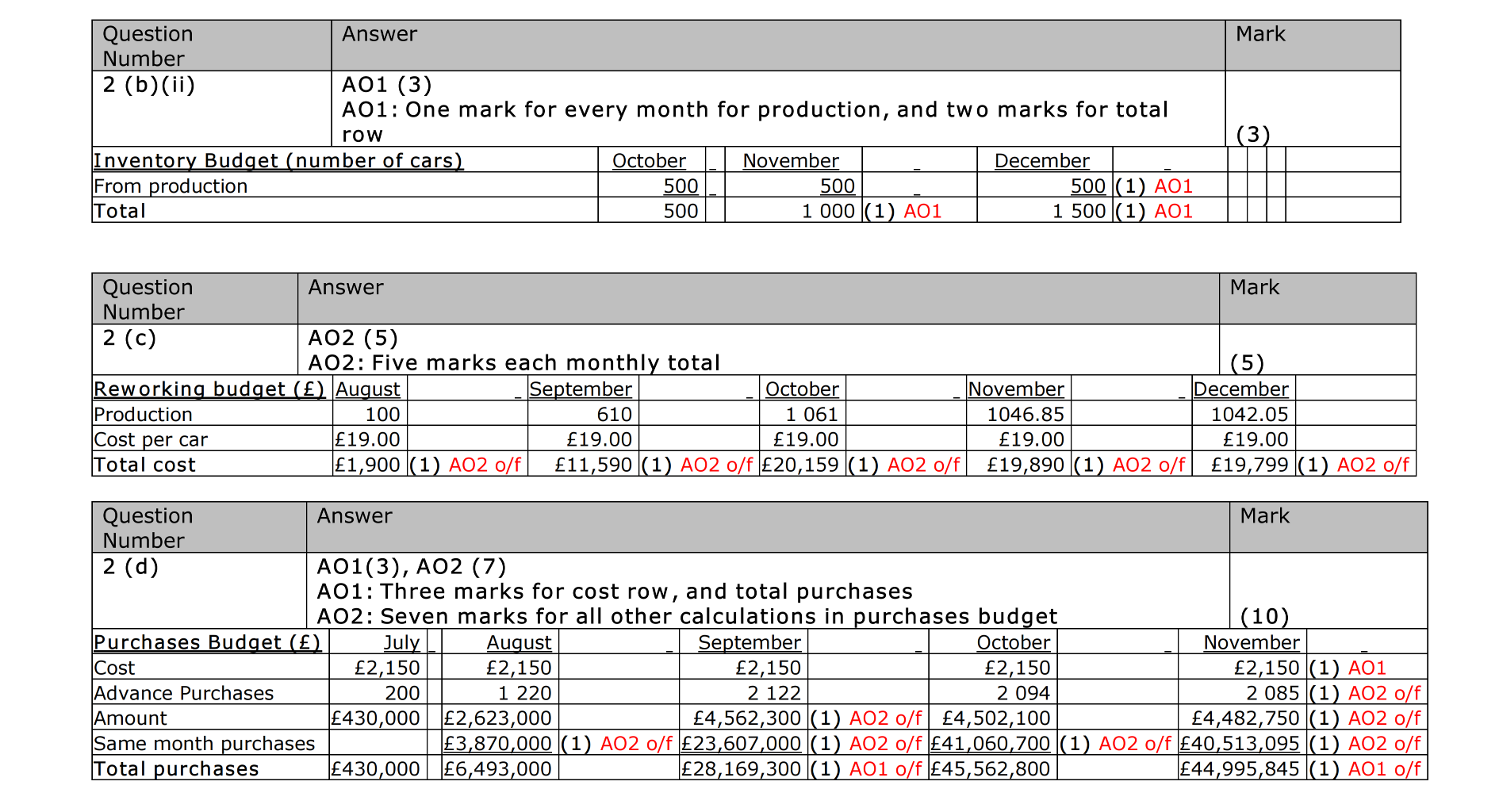Select the £19,799 December total cost
The width and height of the screenshot is (1499, 812).
click(1249, 465)
